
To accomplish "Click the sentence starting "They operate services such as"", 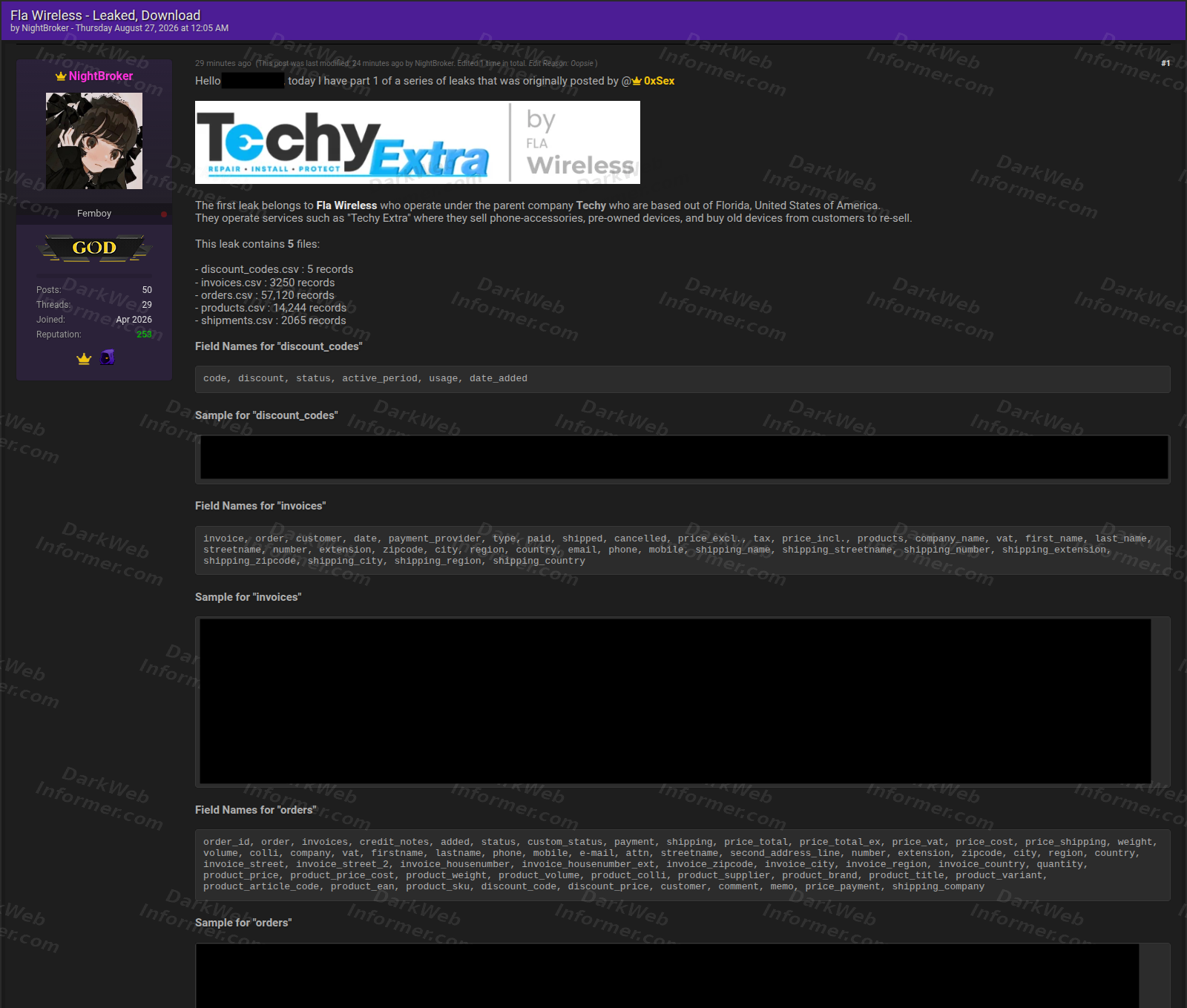I will (553, 218).
